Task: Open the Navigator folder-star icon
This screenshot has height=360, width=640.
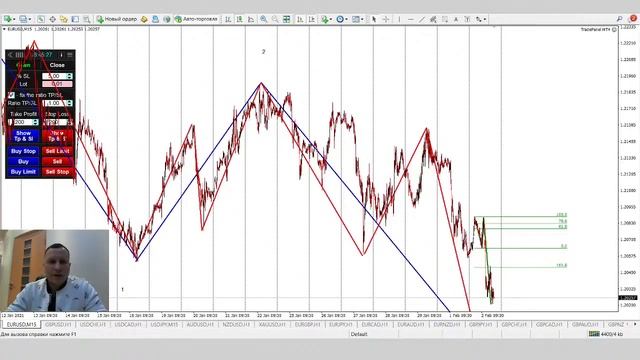Action: coord(64,19)
